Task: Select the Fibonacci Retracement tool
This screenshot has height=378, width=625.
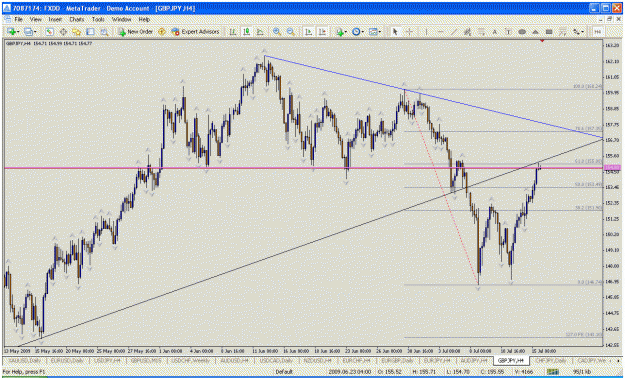Action: click(482, 32)
